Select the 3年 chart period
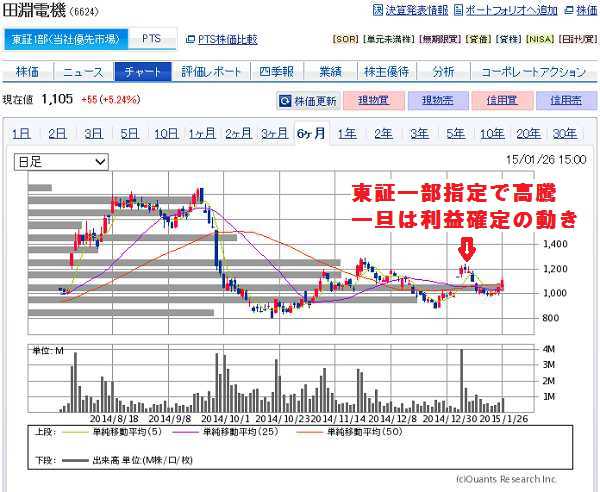Image resolution: width=600 pixels, height=492 pixels. (x=419, y=134)
